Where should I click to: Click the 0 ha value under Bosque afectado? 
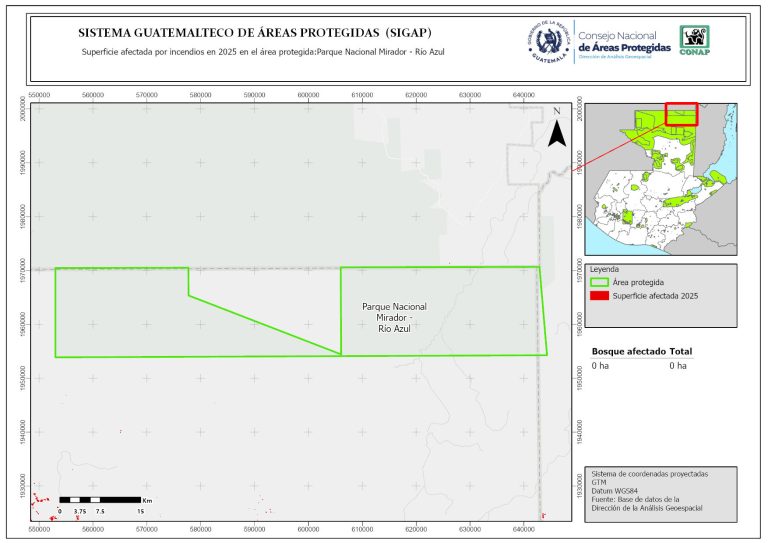coord(600,366)
